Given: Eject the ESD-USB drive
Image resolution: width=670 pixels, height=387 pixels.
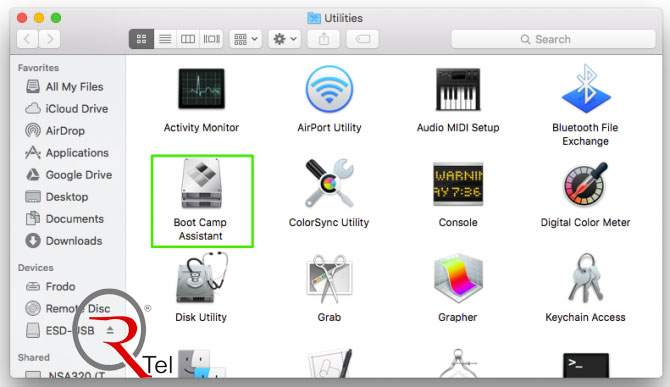Looking at the screenshot, I should point(110,330).
